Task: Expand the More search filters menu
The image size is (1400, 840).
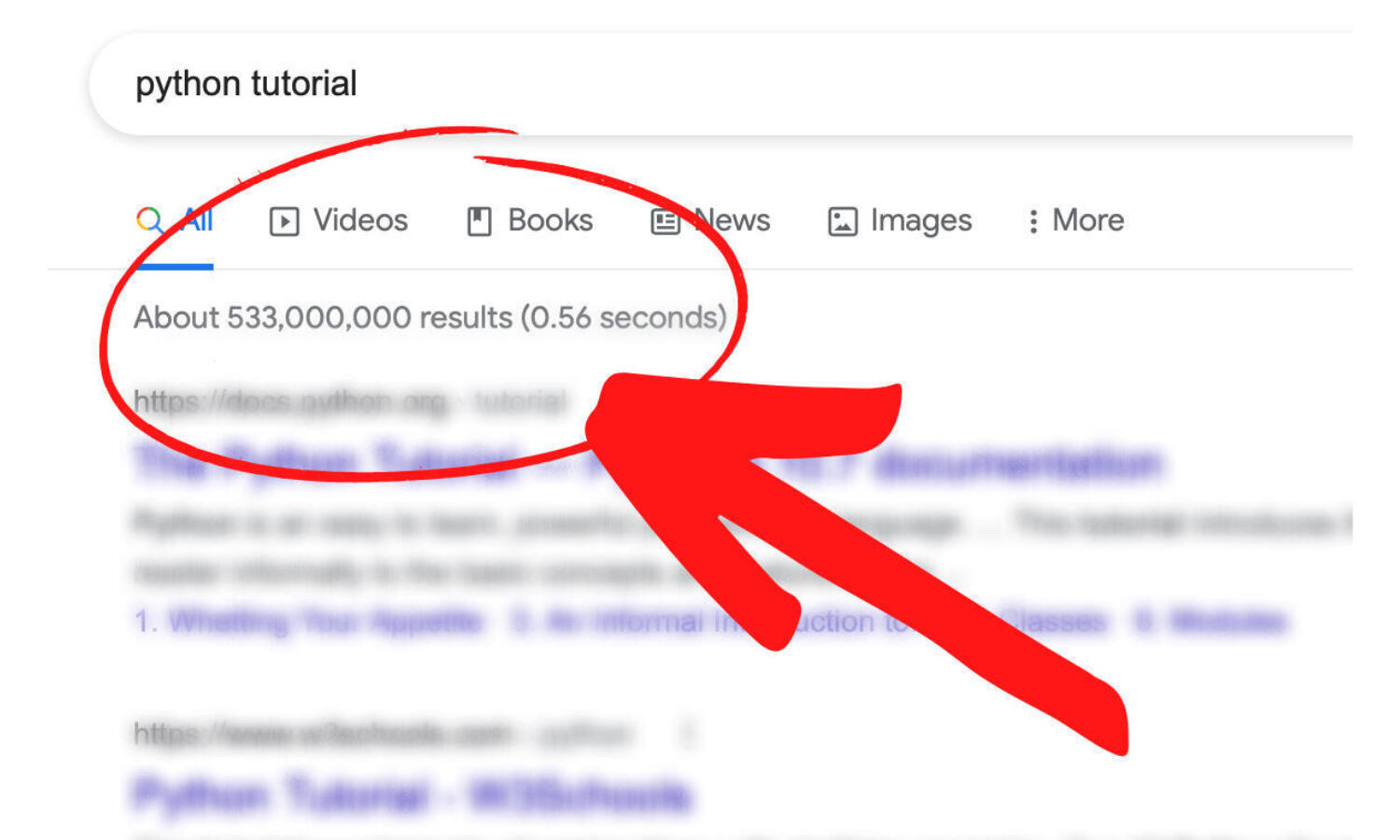Action: tap(1087, 220)
